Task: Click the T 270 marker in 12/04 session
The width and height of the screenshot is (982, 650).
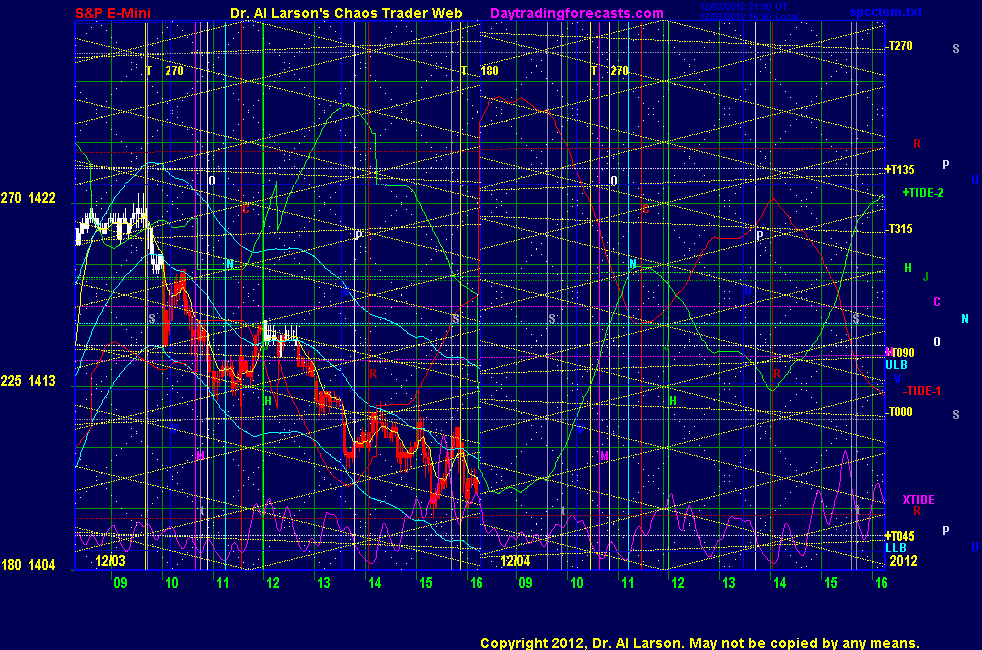Action: [609, 71]
